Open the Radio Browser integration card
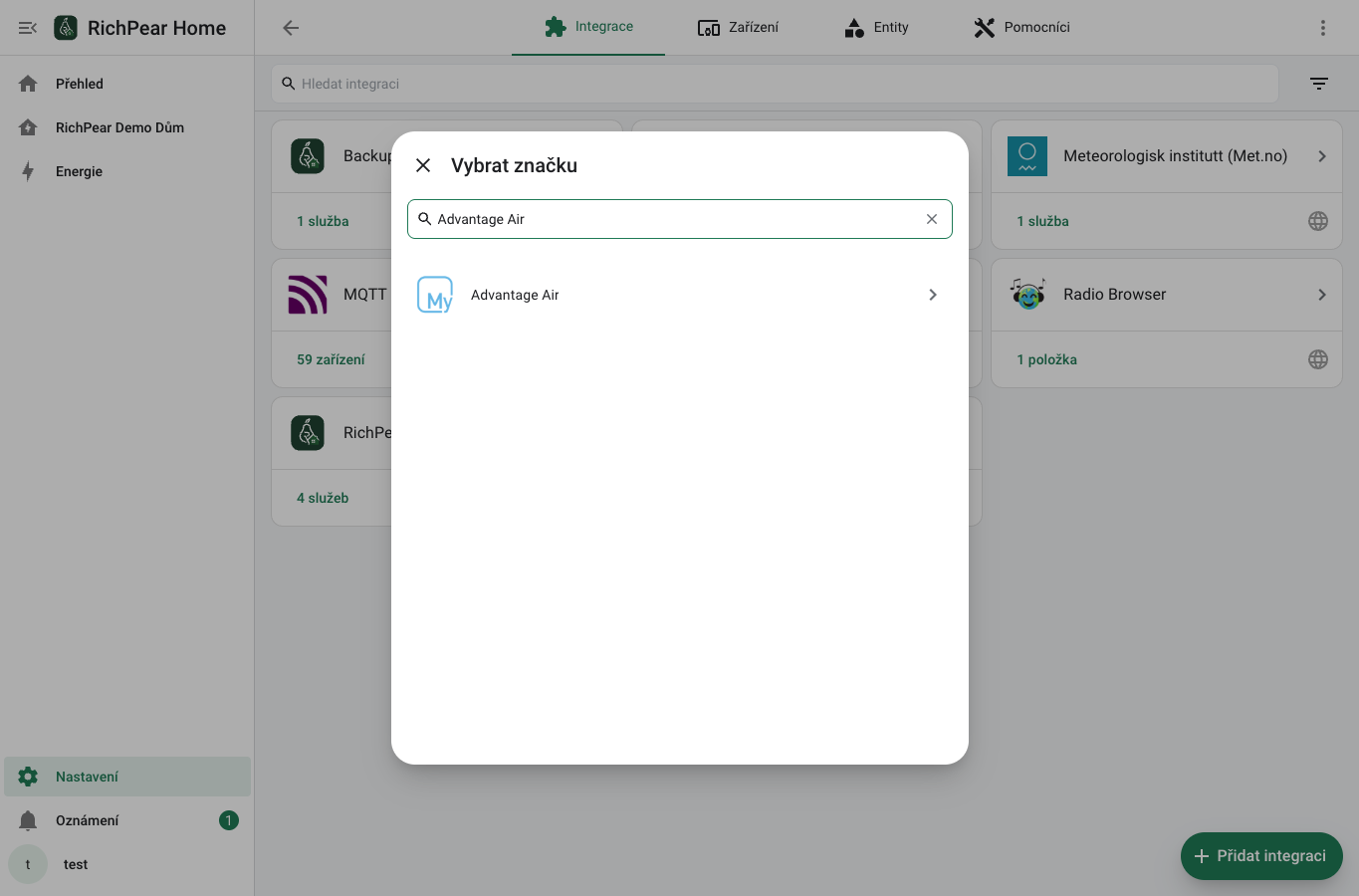Viewport: 1359px width, 896px height. click(x=1167, y=295)
